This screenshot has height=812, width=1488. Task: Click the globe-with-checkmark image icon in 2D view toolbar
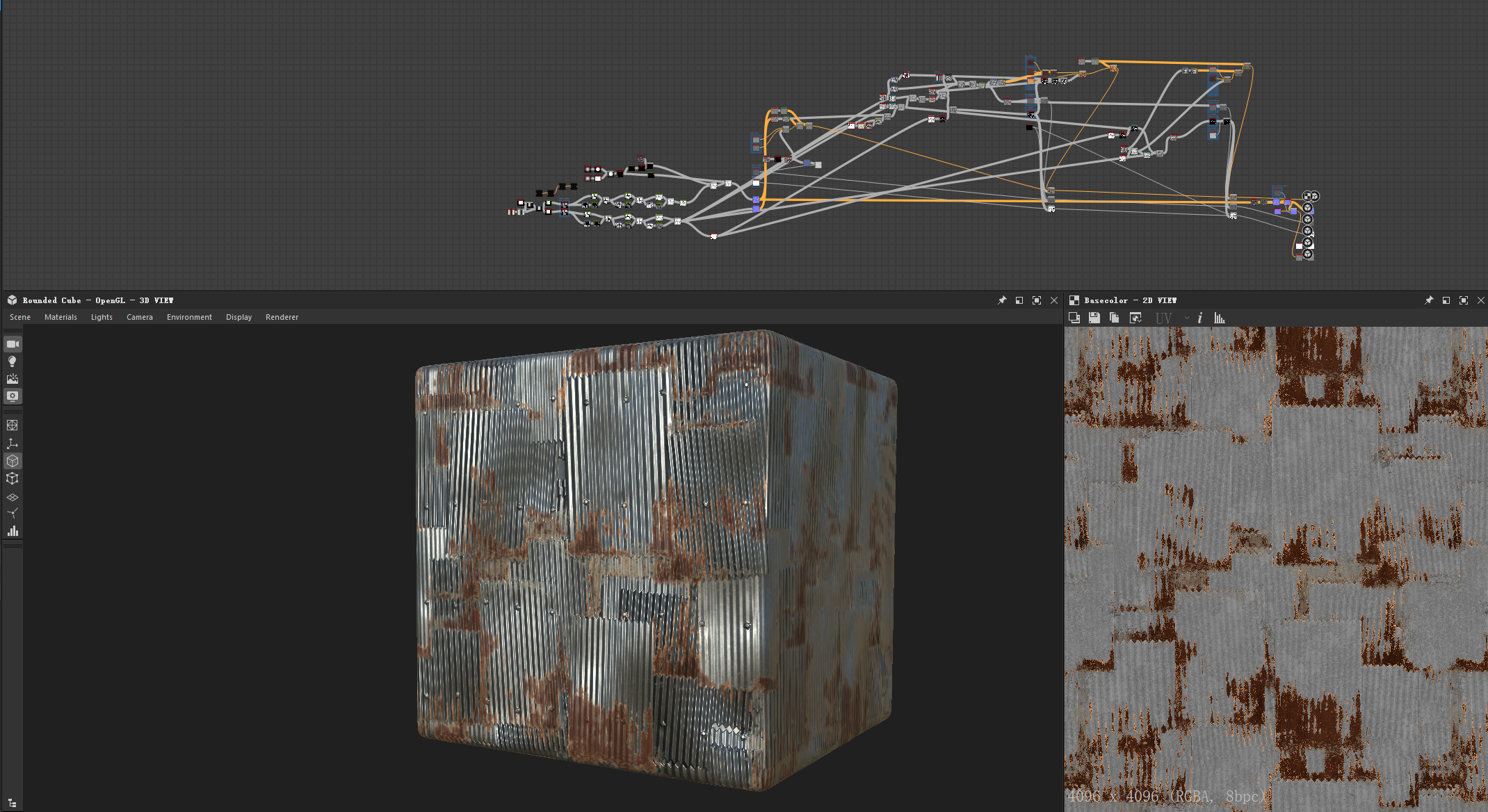click(1135, 318)
